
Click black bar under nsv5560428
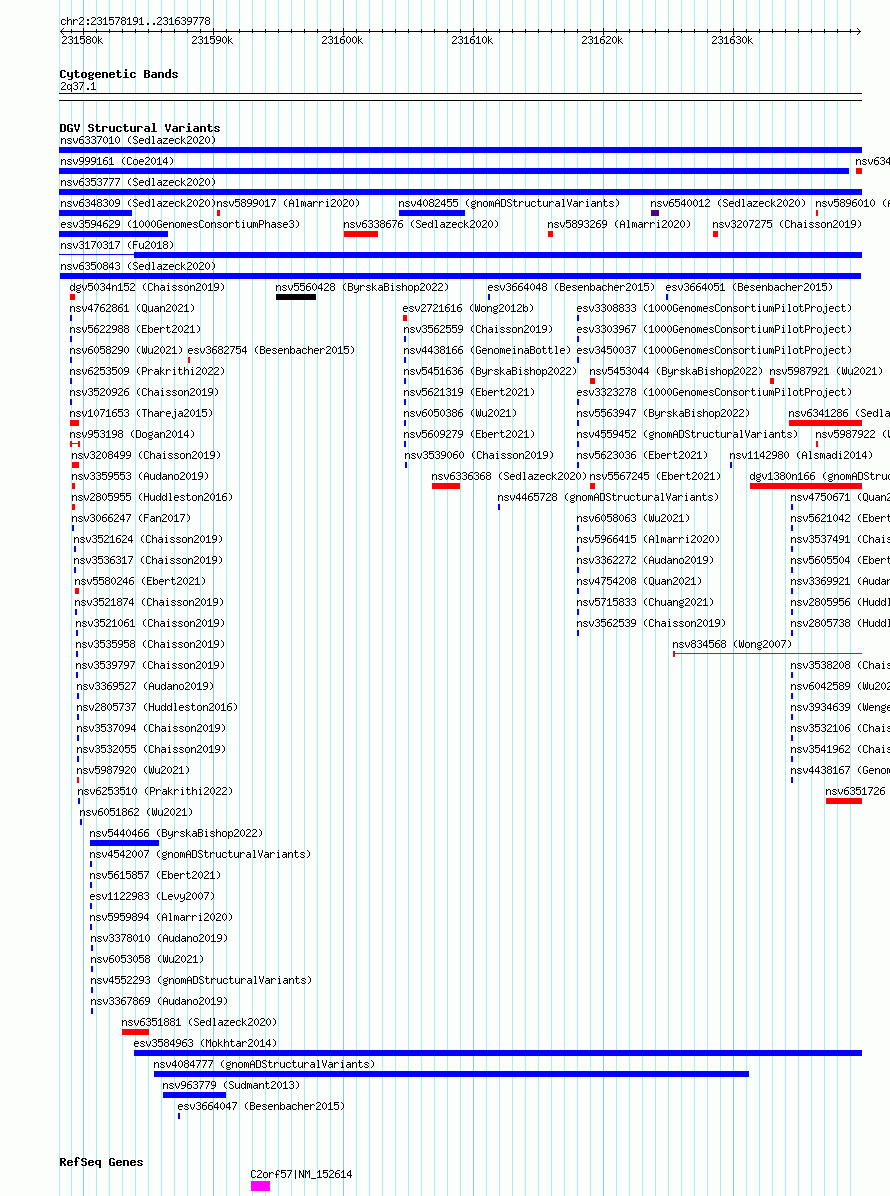296,297
